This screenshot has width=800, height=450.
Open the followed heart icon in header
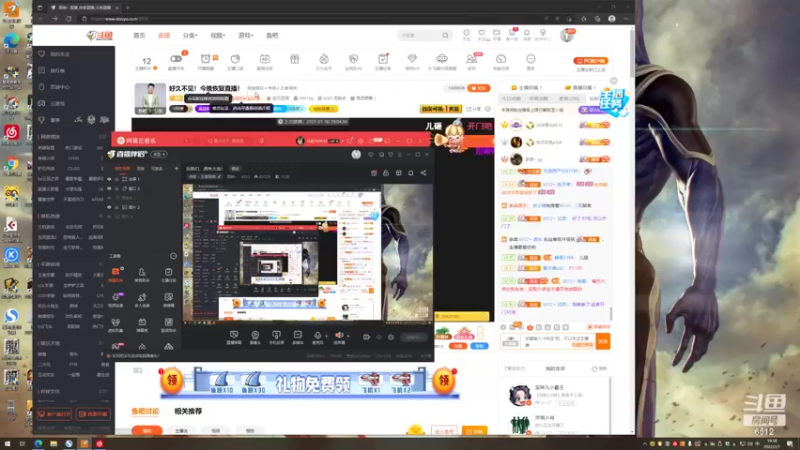481,33
